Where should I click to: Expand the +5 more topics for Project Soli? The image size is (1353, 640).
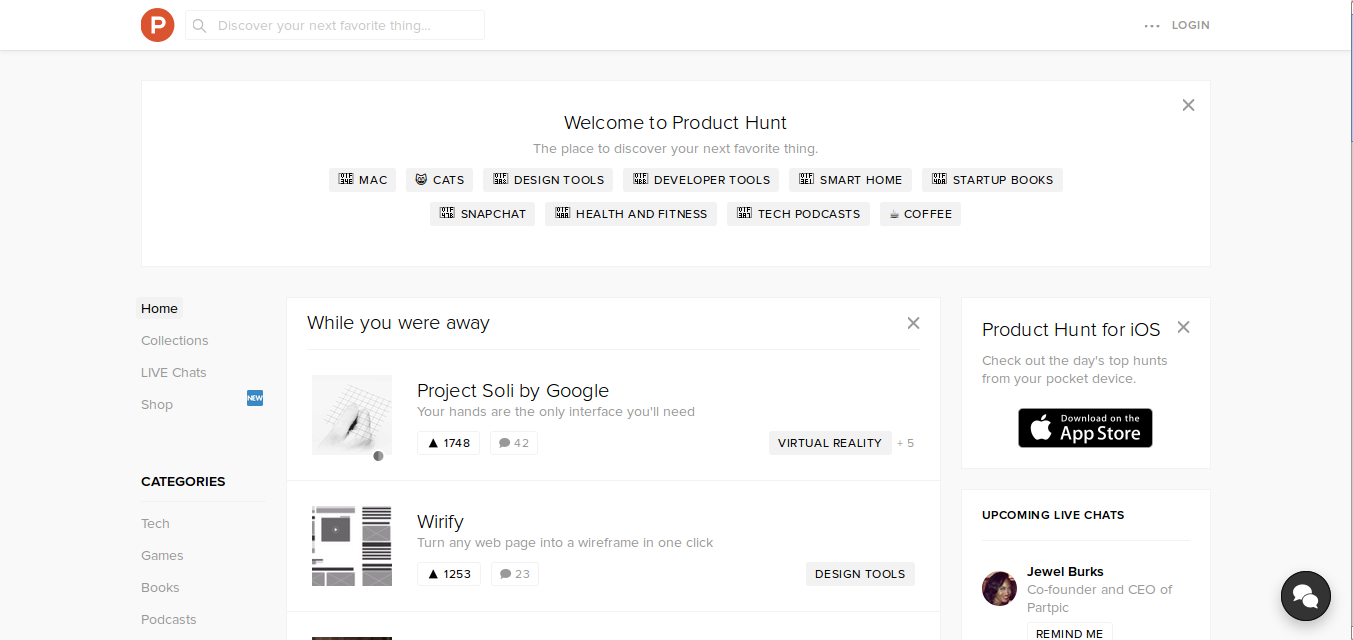(x=905, y=443)
